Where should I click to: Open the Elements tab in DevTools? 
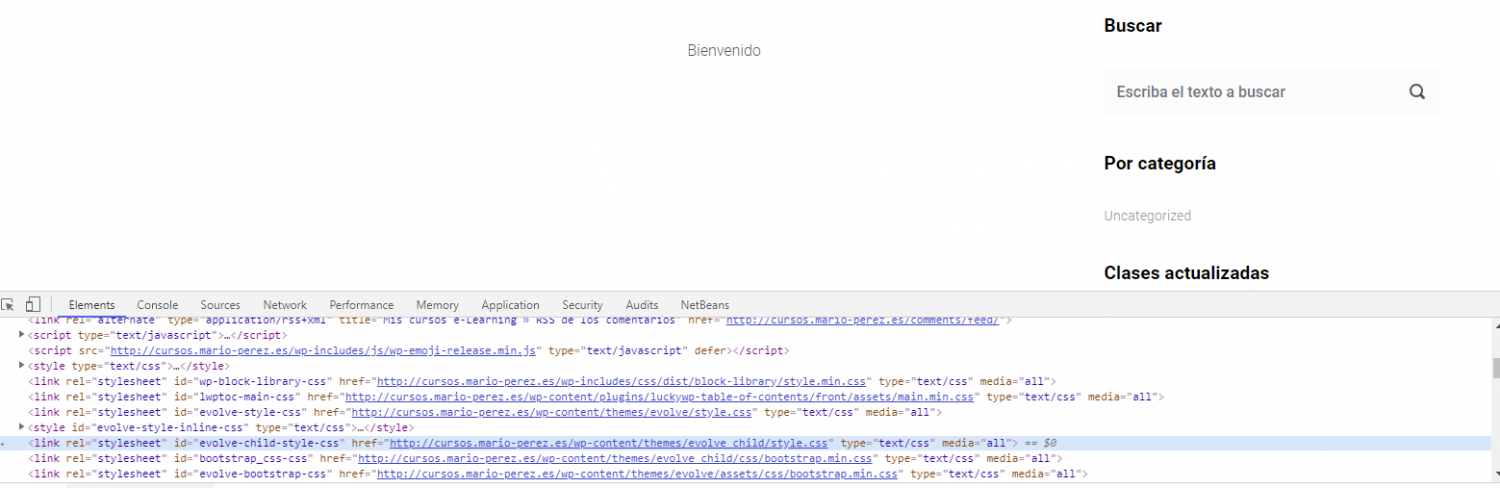[x=92, y=305]
